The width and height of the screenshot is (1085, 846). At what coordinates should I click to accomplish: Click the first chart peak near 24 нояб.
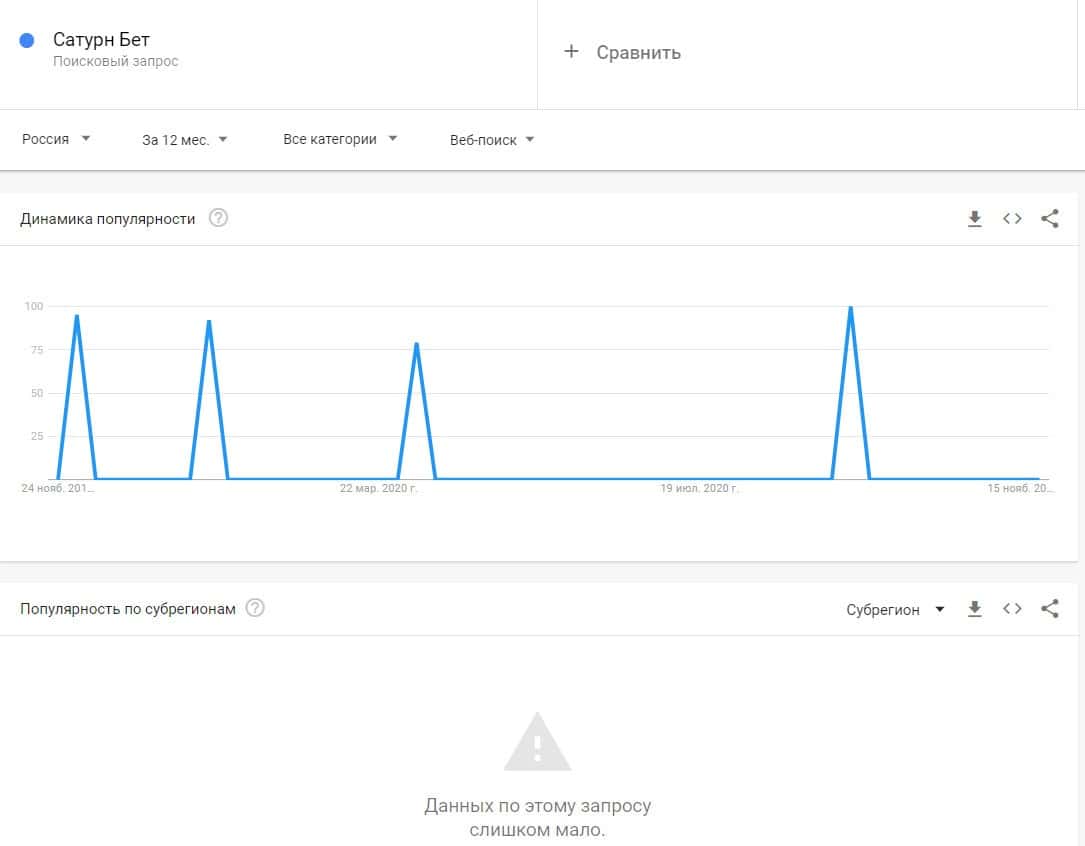pyautogui.click(x=77, y=317)
